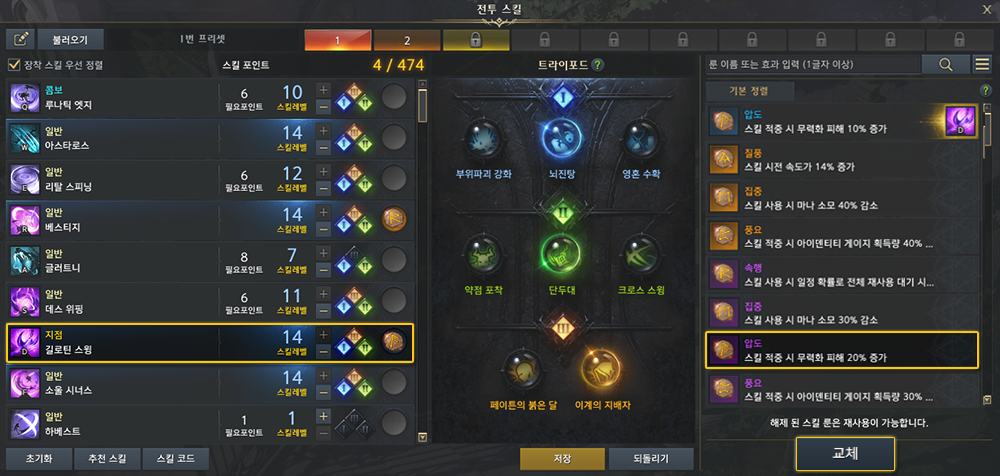The image size is (1000, 476).
Task: Click the 저장 save button
Action: point(562,459)
